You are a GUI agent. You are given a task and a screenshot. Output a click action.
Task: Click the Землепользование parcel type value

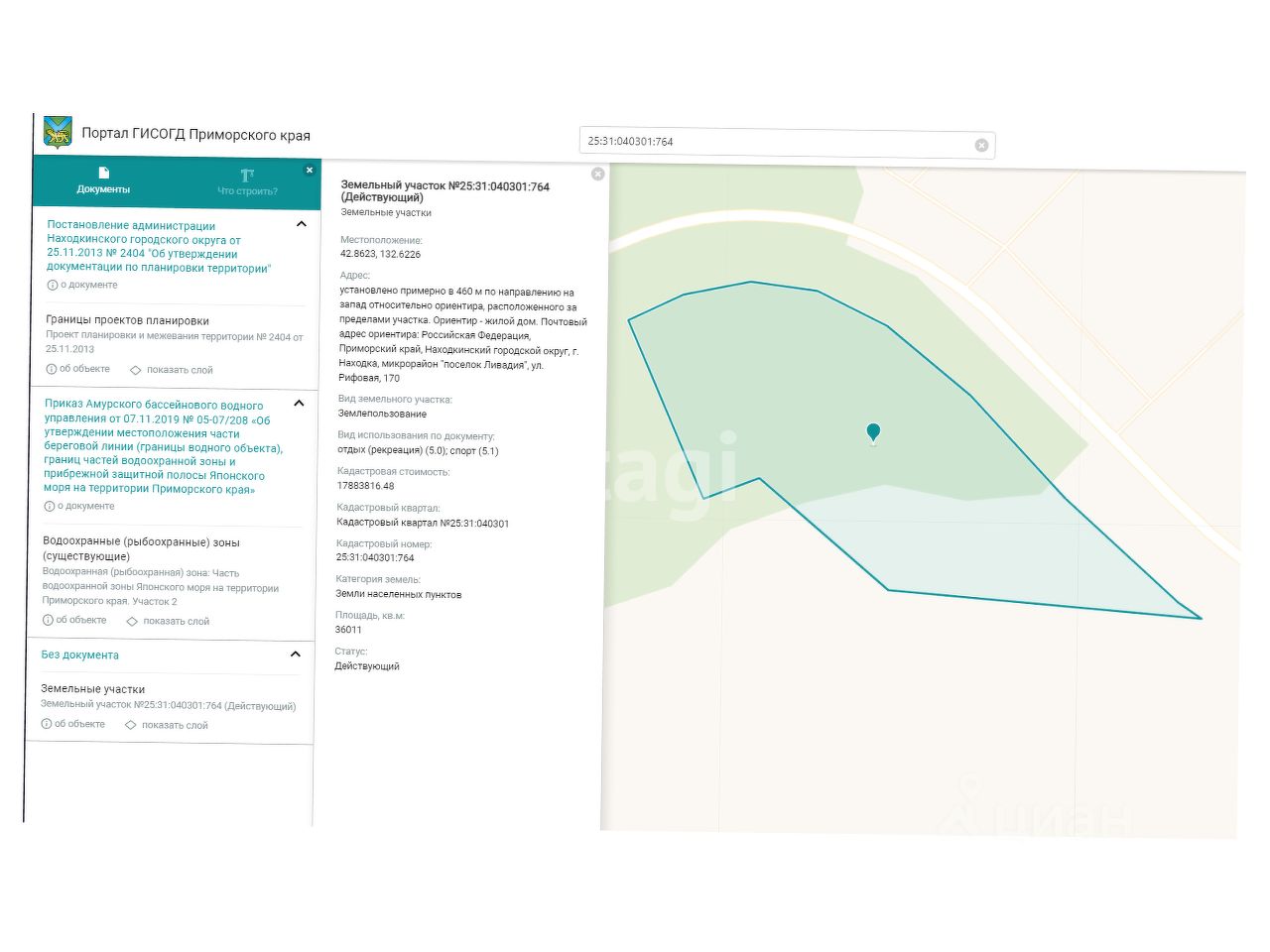click(382, 414)
